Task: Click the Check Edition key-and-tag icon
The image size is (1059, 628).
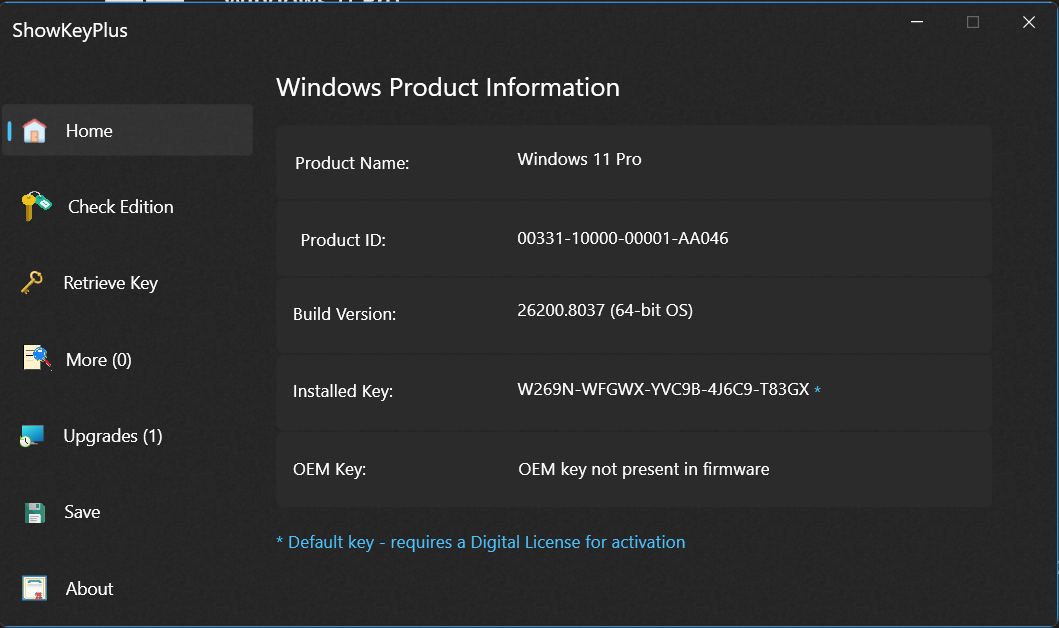Action: tap(36, 206)
